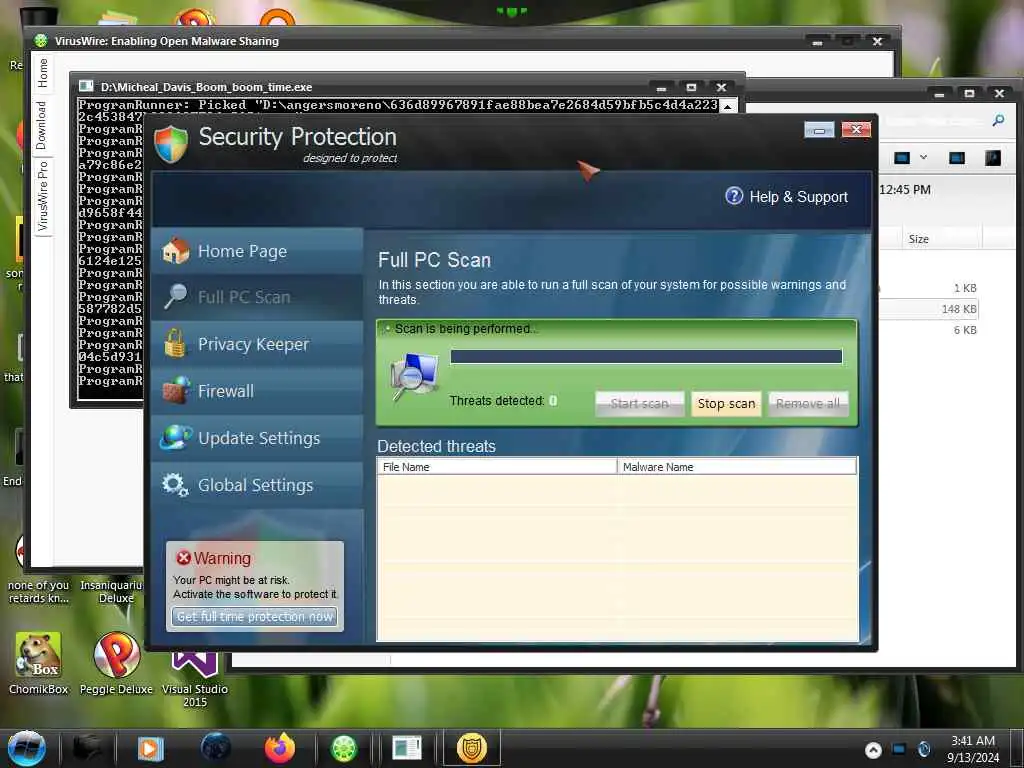The width and height of the screenshot is (1024, 768).
Task: Open the view options dropdown arrow in file window
Action: 923,157
